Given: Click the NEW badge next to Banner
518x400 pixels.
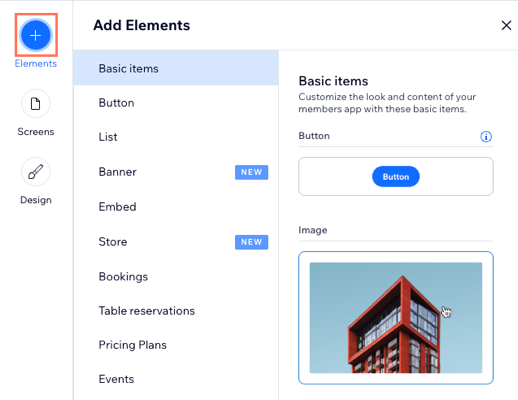Looking at the screenshot, I should coord(251,172).
